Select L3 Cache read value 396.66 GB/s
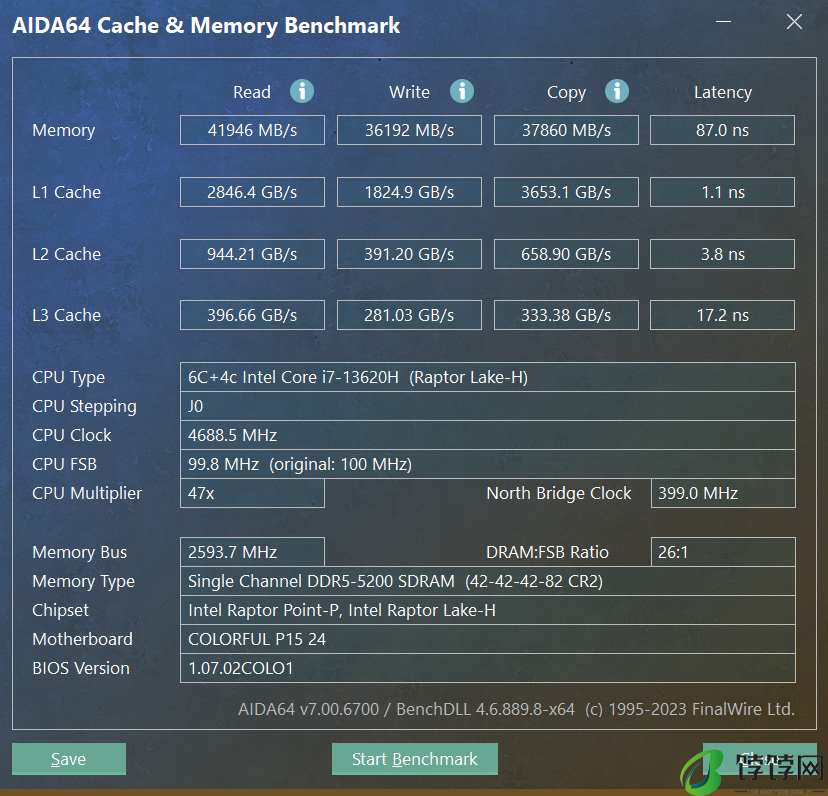This screenshot has width=828, height=796. point(252,315)
